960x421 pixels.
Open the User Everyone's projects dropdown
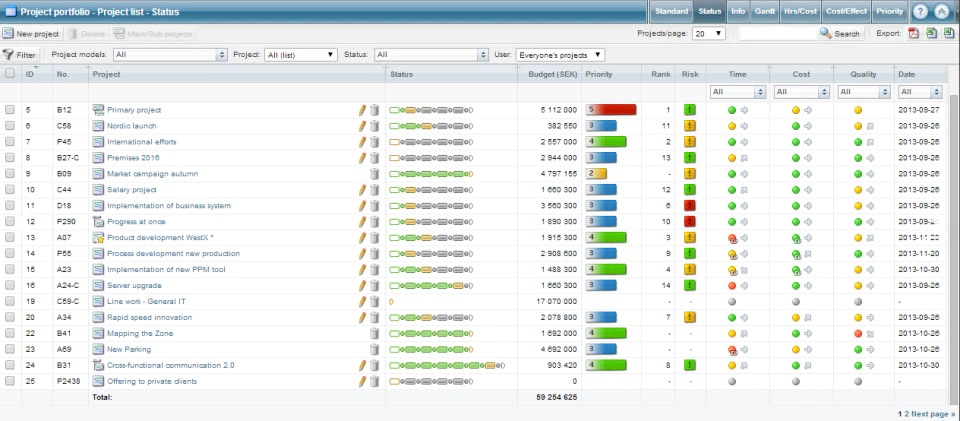pos(560,55)
